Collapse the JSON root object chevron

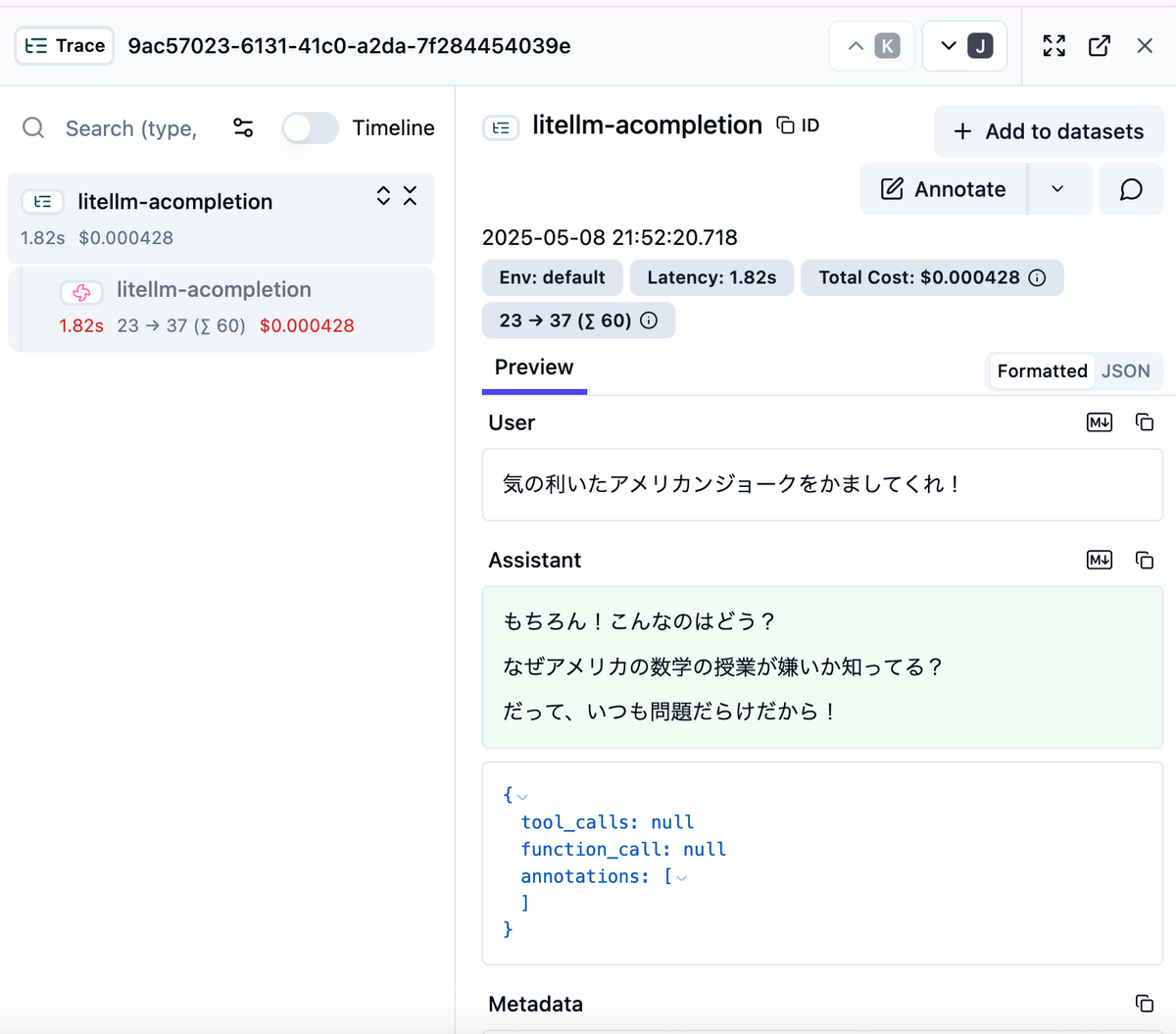520,795
